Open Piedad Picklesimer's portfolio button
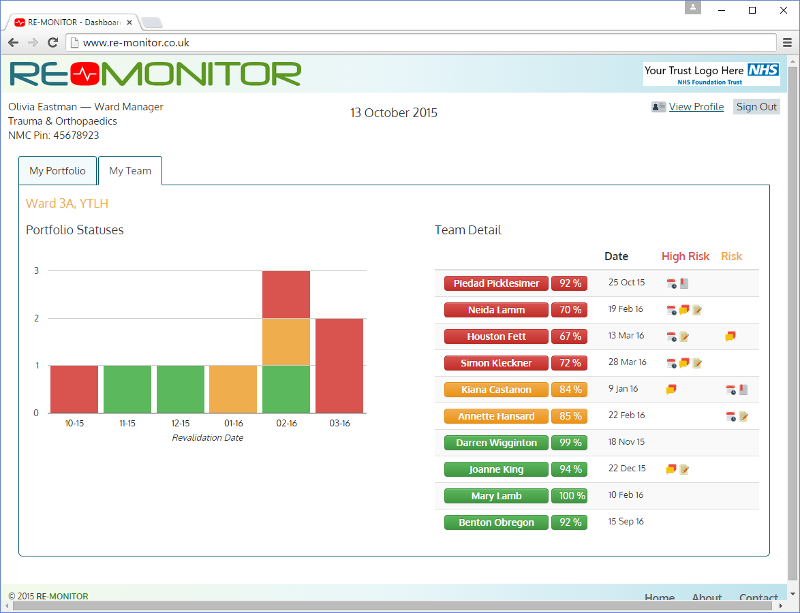 (x=496, y=283)
